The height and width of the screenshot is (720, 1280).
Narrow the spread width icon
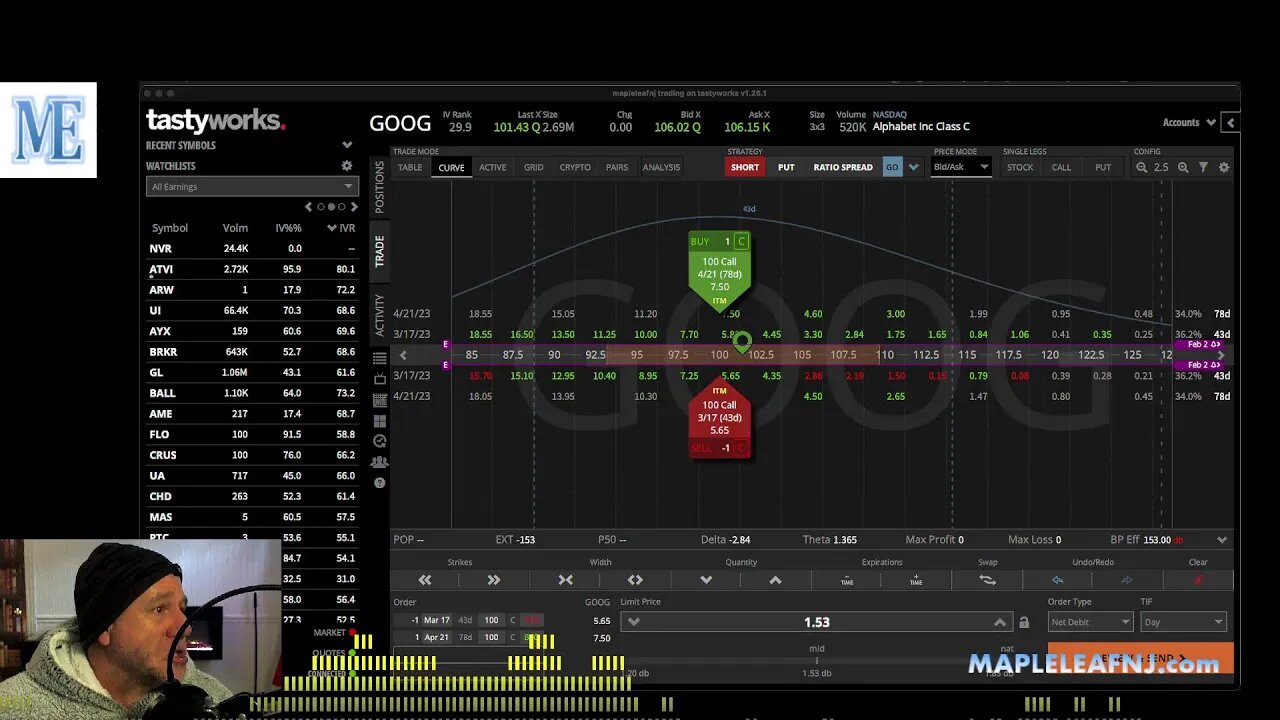coord(565,580)
